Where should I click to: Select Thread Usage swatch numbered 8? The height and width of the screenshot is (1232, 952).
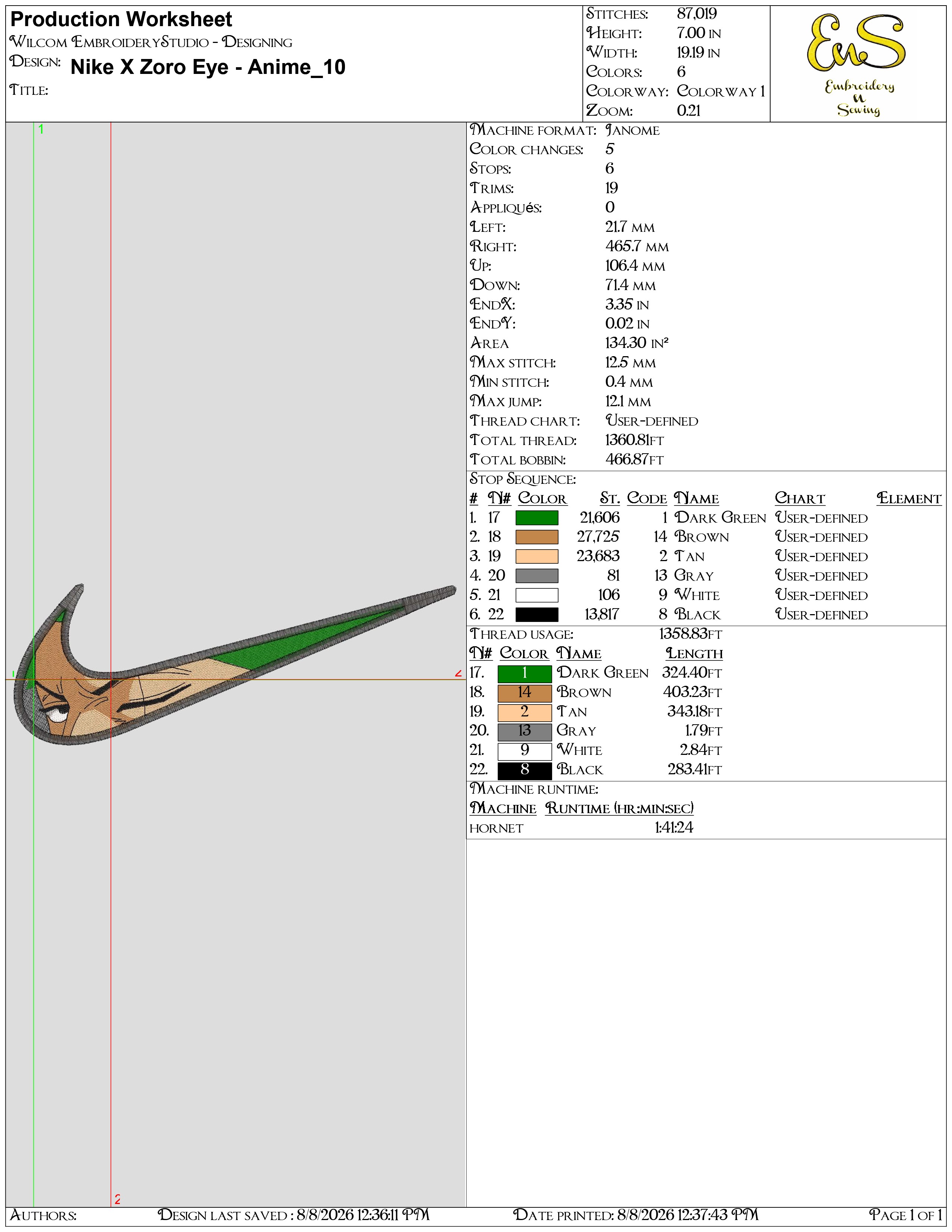click(x=525, y=771)
